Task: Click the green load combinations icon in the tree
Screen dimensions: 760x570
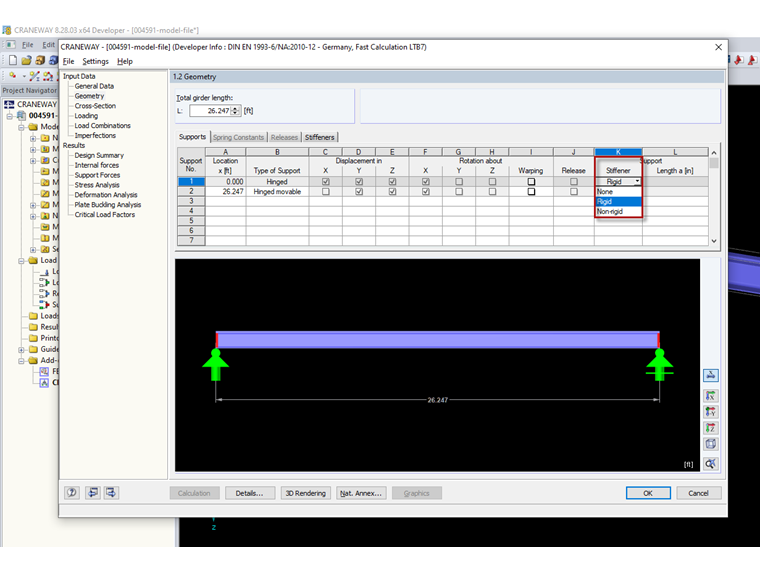Action: [44, 282]
